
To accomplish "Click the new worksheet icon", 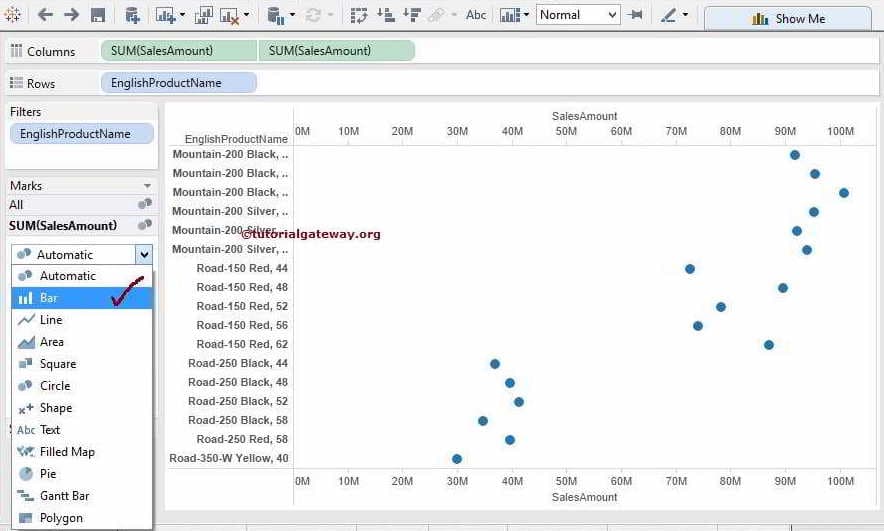I will point(165,15).
